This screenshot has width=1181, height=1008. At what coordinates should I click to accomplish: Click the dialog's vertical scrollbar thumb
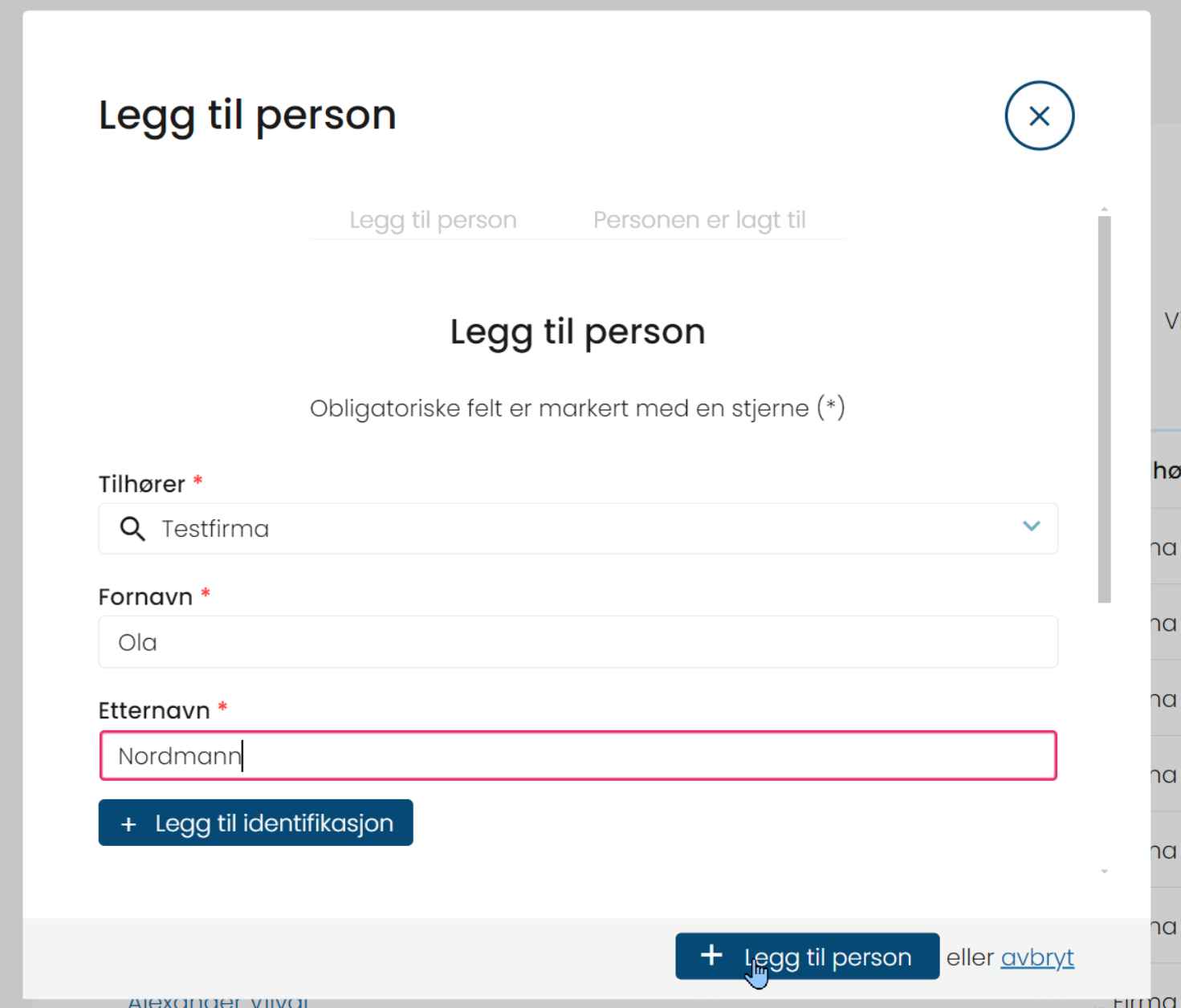point(1105,409)
